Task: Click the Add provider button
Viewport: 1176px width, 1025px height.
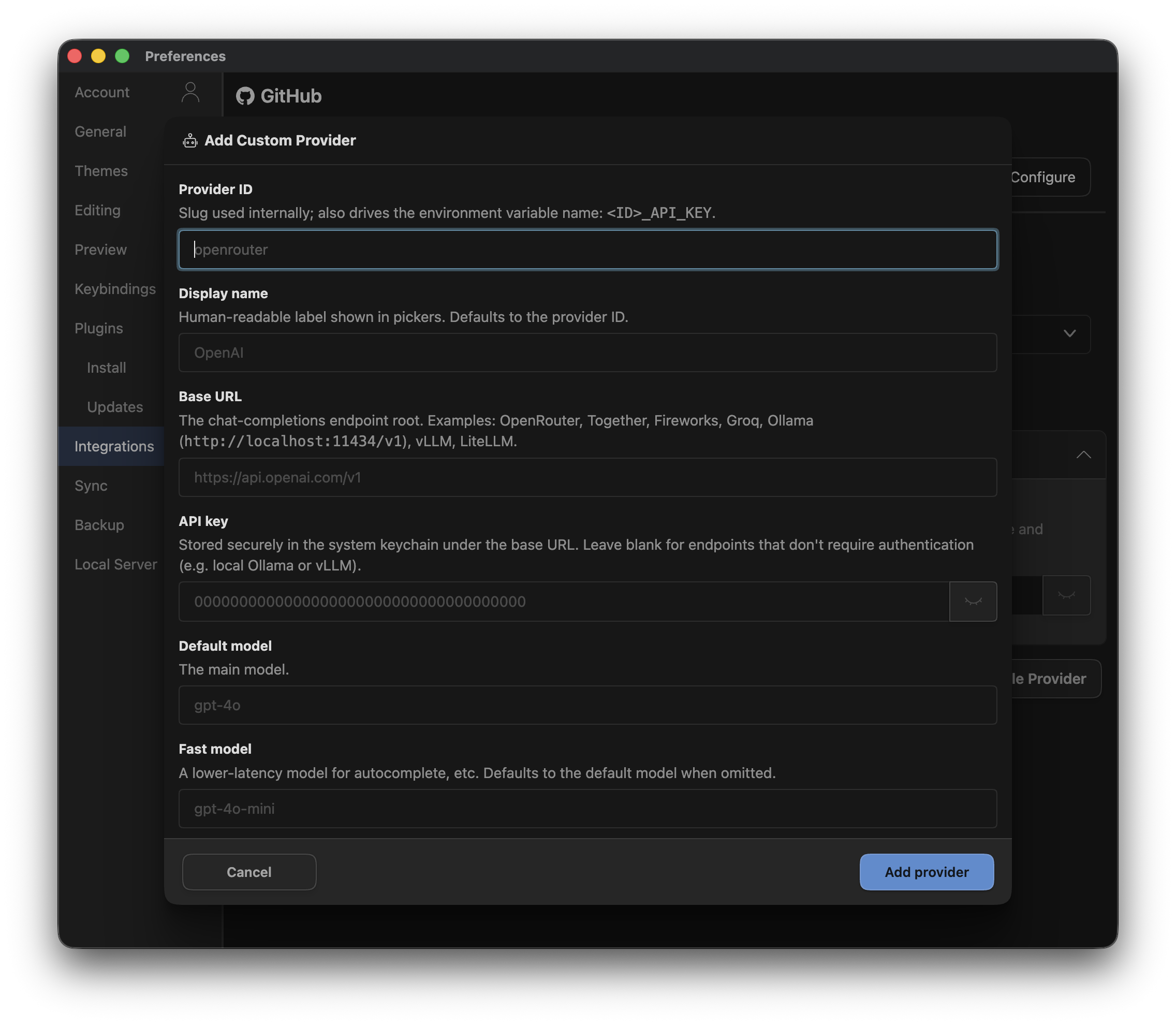Action: (x=926, y=872)
